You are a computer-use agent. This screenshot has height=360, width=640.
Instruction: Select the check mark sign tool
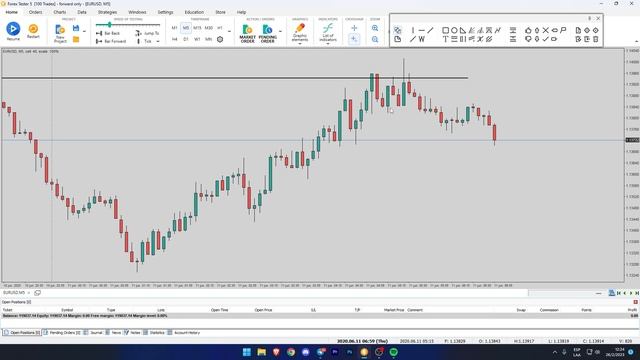click(545, 39)
